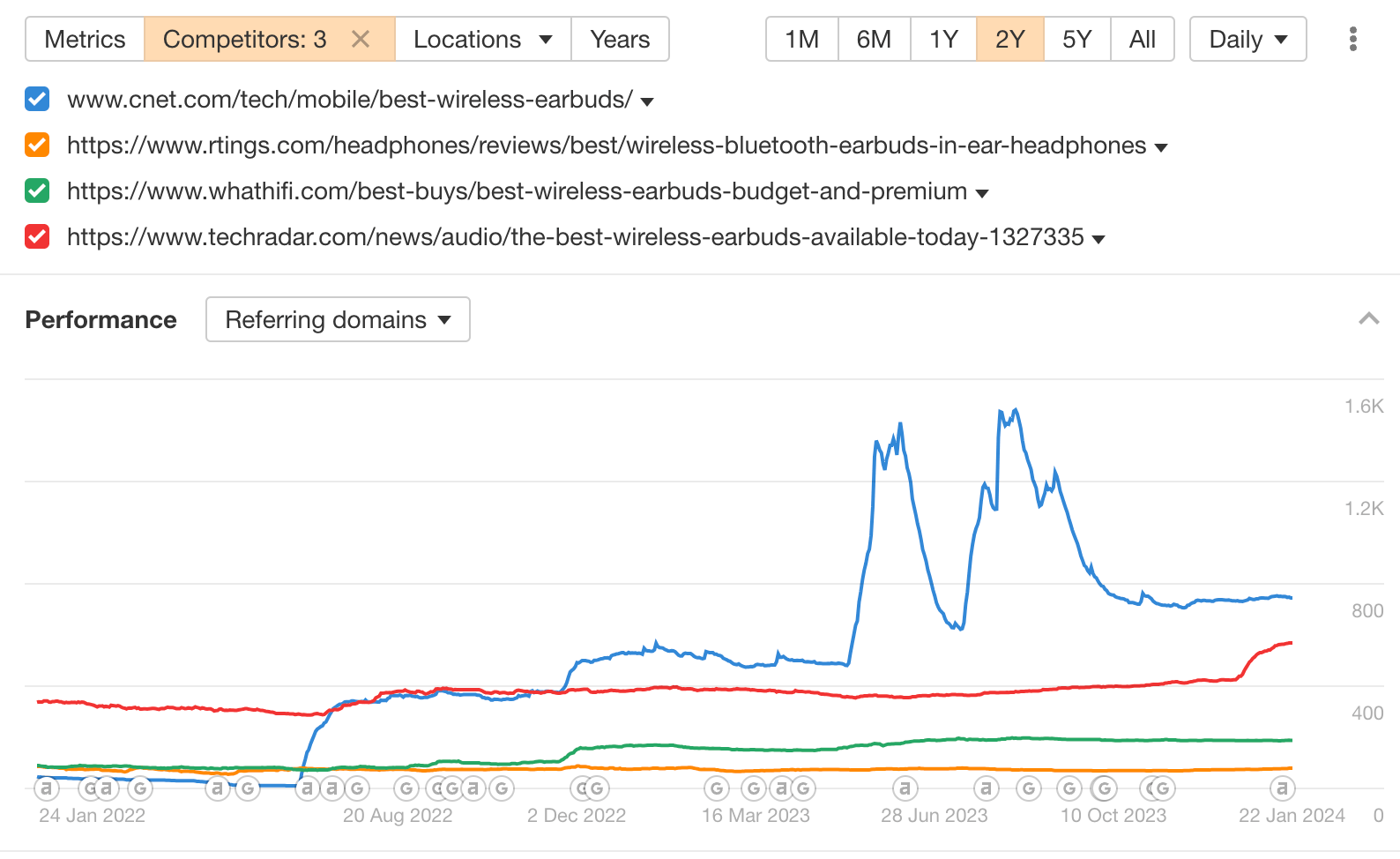
Task: Select the 2Y time range
Action: click(1010, 40)
